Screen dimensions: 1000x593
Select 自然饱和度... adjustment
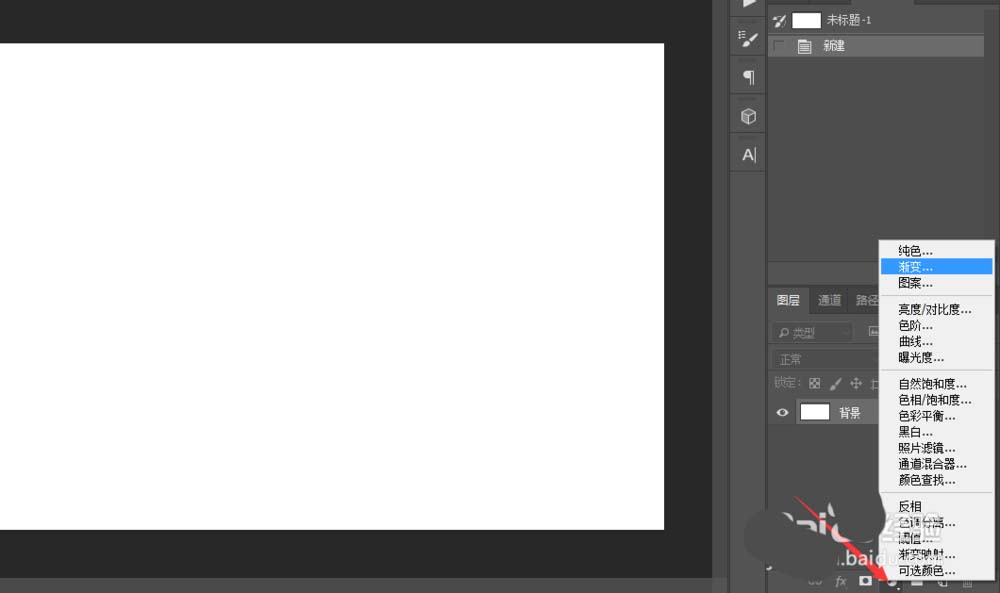coord(936,384)
